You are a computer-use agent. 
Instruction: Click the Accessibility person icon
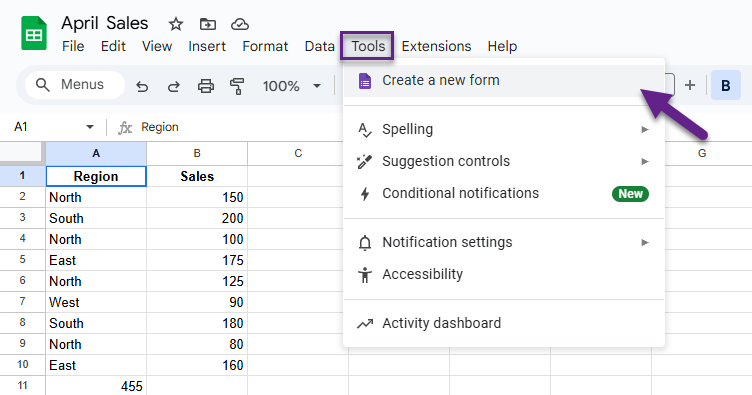point(365,275)
